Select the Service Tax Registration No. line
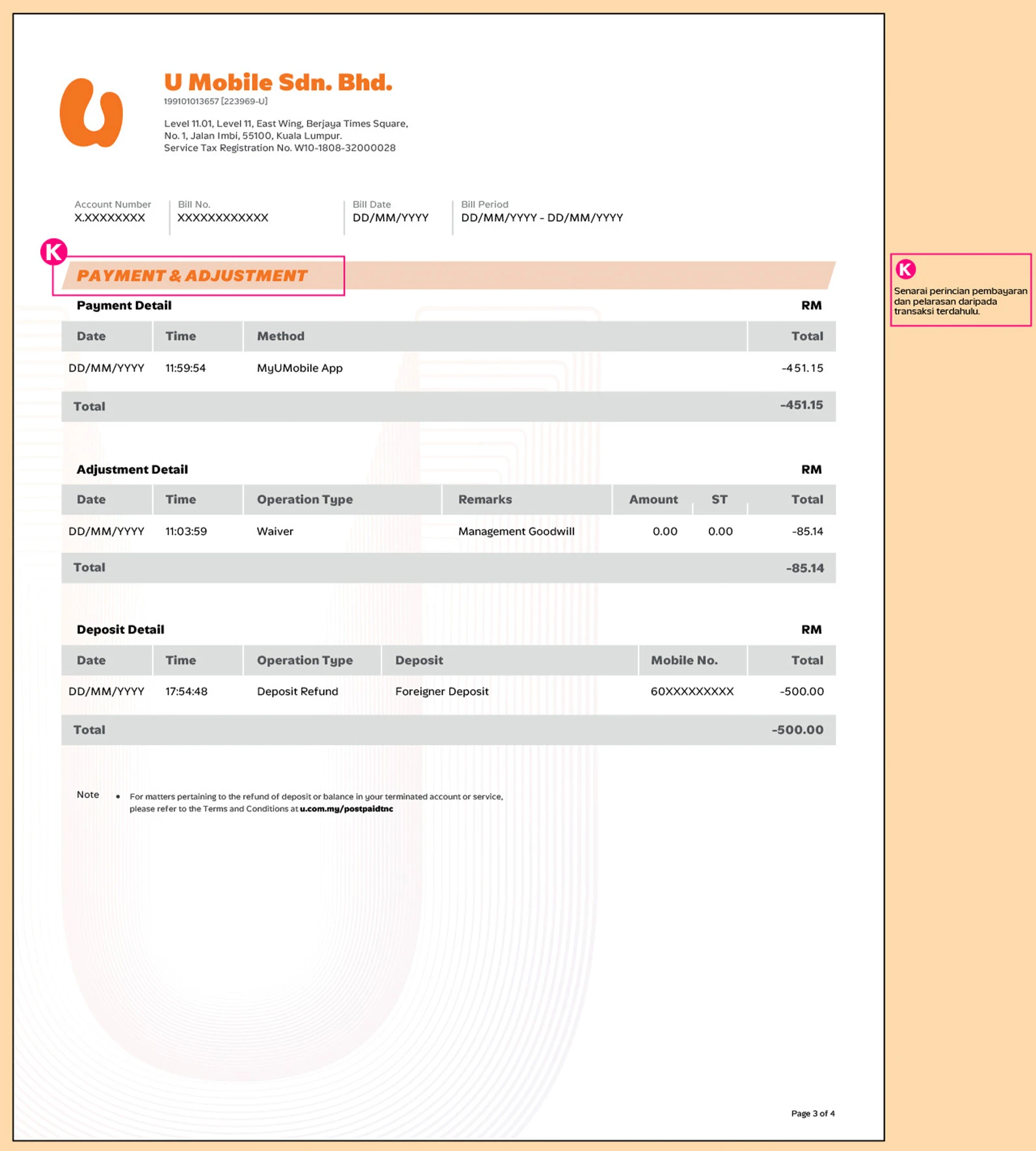This screenshot has width=1036, height=1151. coord(280,148)
